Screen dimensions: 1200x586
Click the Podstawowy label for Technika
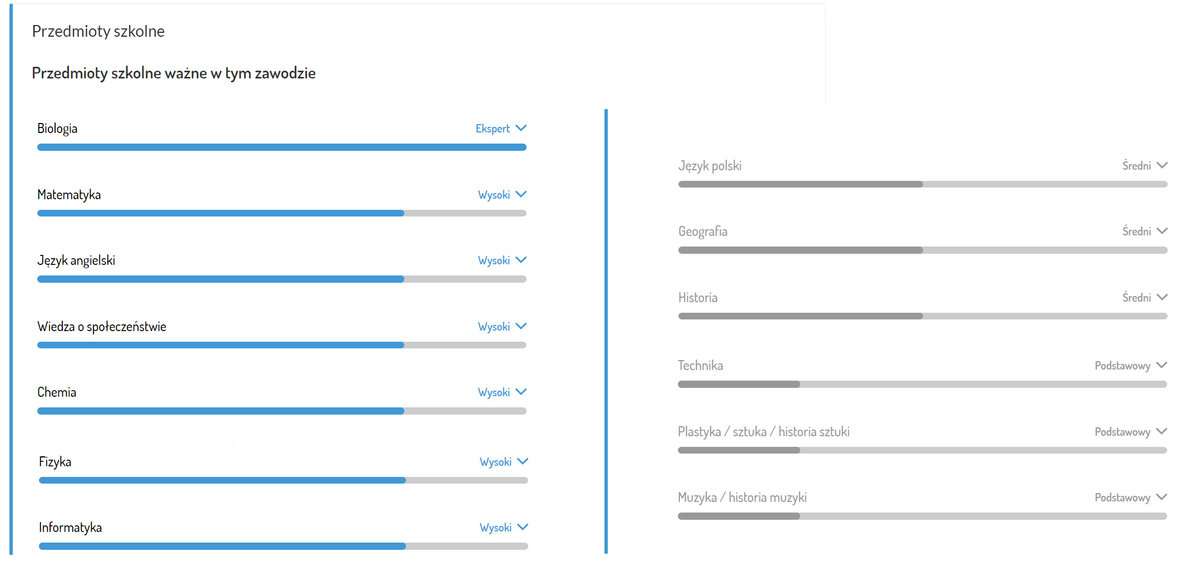tap(1123, 366)
